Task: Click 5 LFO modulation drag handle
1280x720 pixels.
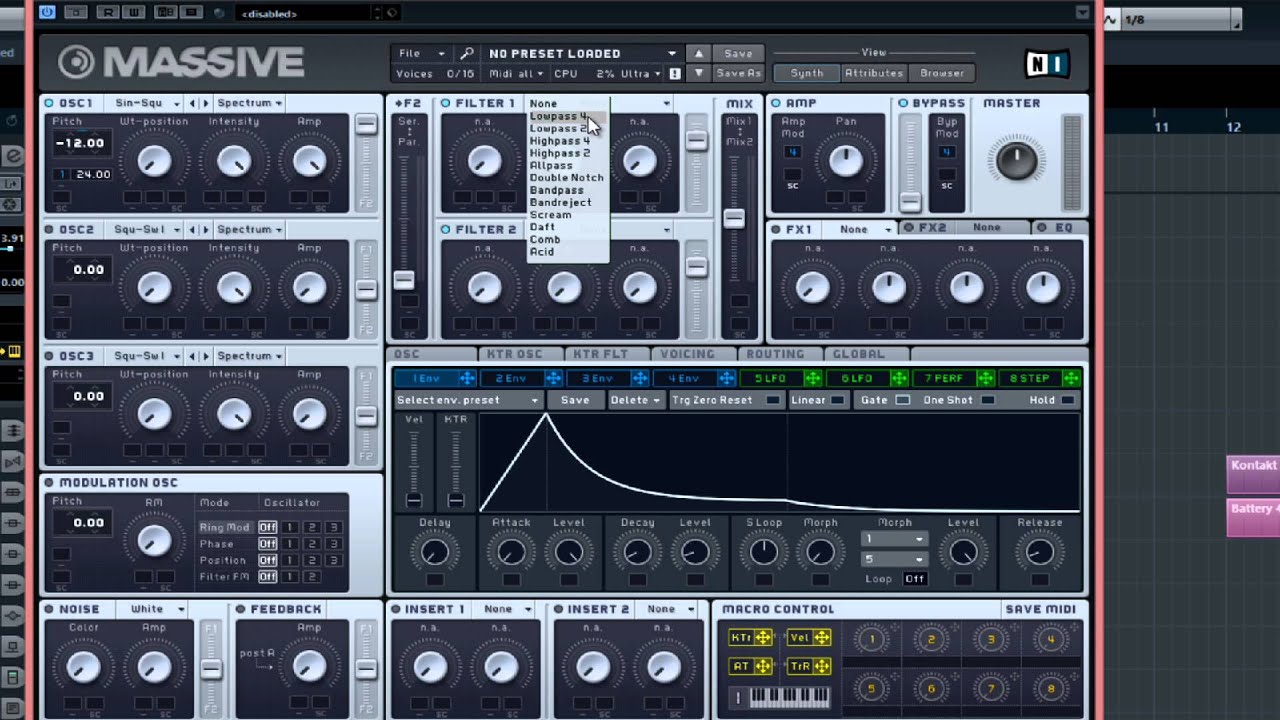Action: pos(812,378)
